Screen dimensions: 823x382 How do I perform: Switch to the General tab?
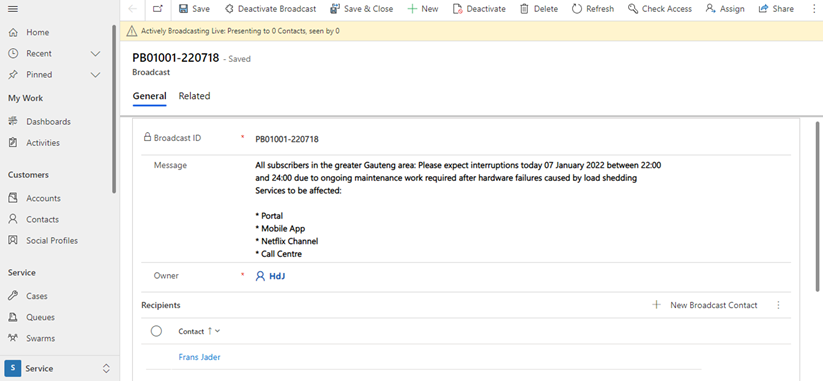click(149, 96)
